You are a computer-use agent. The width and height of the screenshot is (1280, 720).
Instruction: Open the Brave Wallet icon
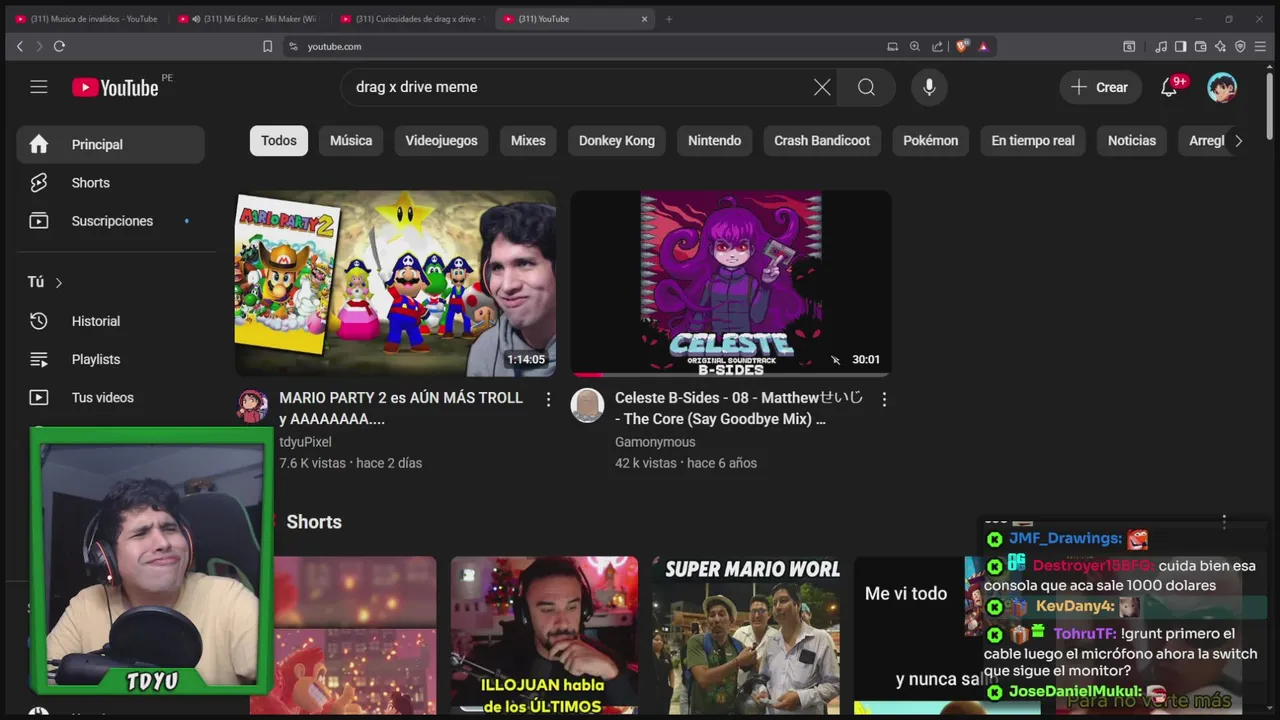(x=1200, y=46)
